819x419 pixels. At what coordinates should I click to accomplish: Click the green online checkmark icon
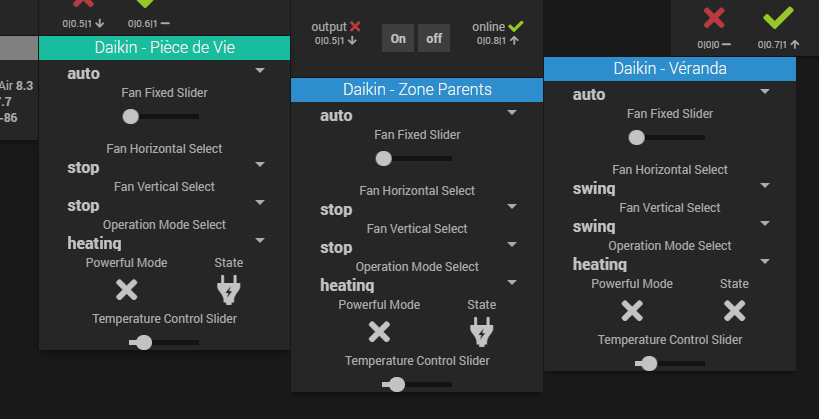tap(515, 26)
